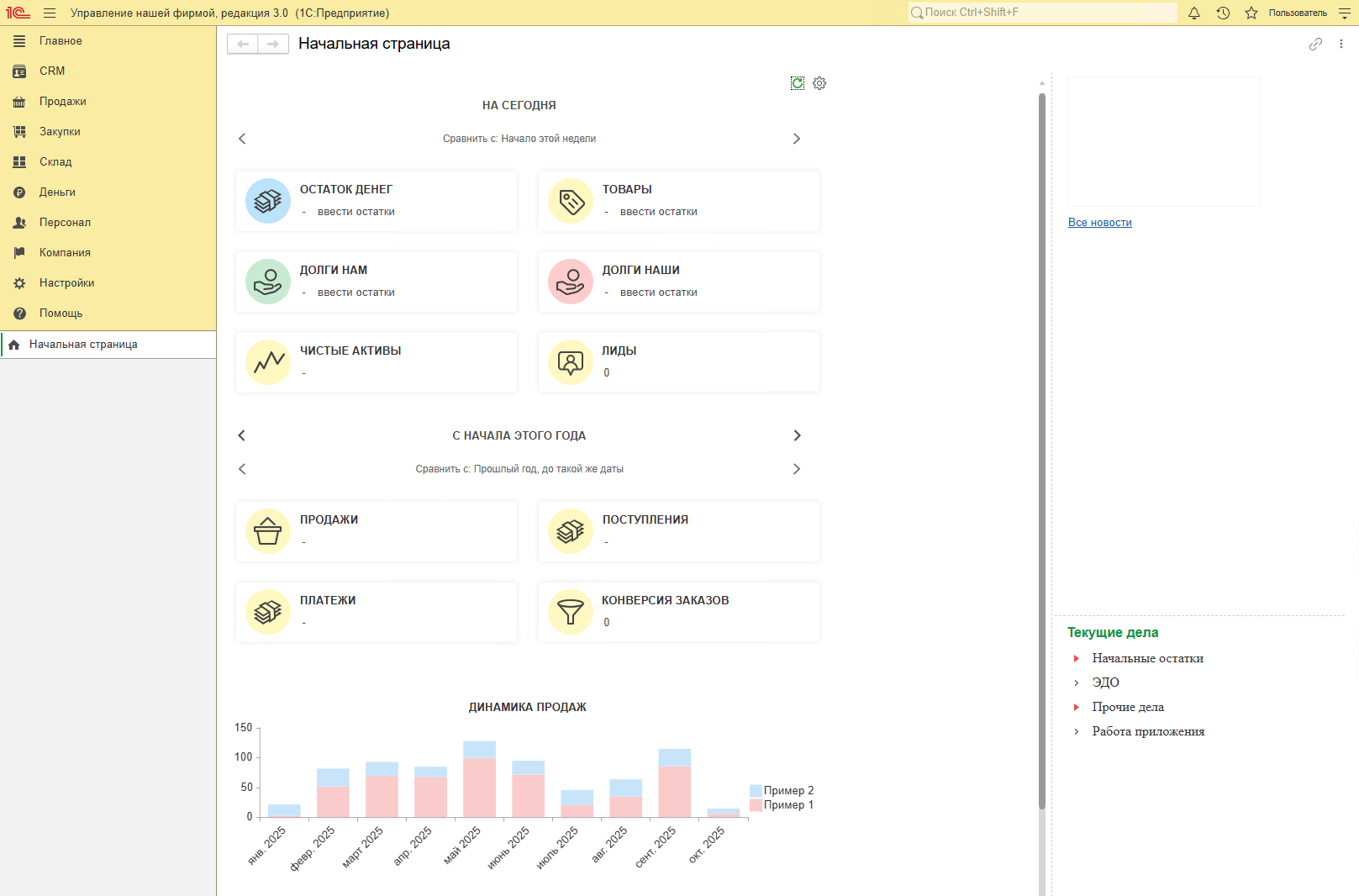Expand the Прочие дела item
The width and height of the screenshot is (1359, 896).
(1077, 707)
